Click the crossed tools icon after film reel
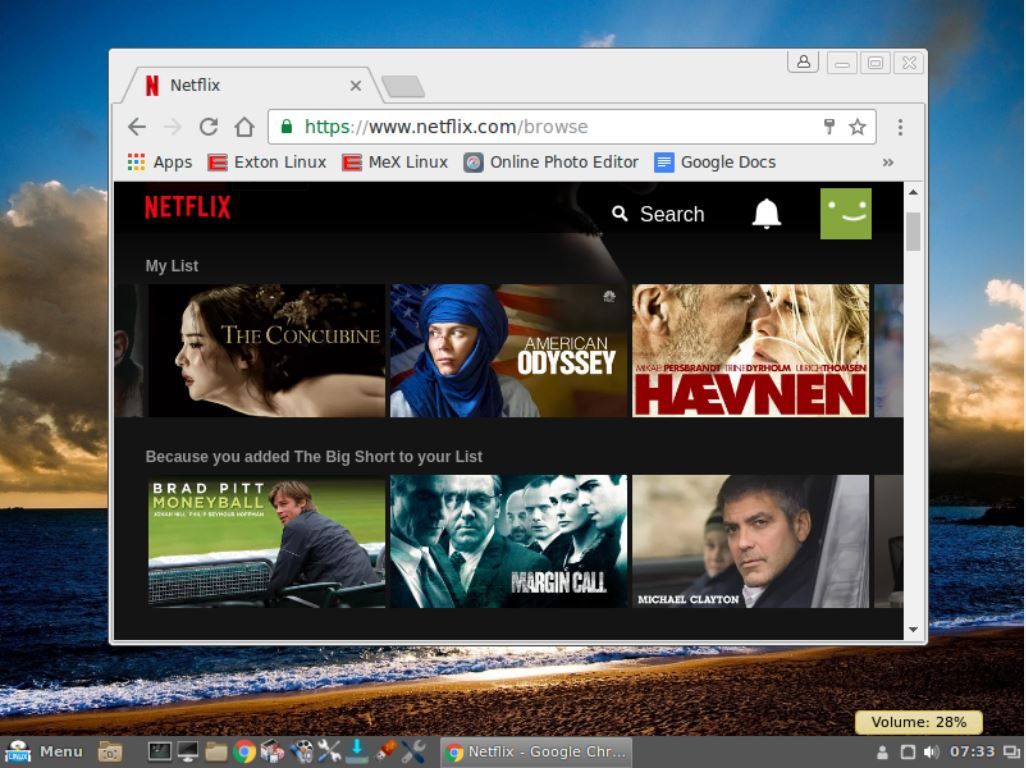 [x=329, y=752]
